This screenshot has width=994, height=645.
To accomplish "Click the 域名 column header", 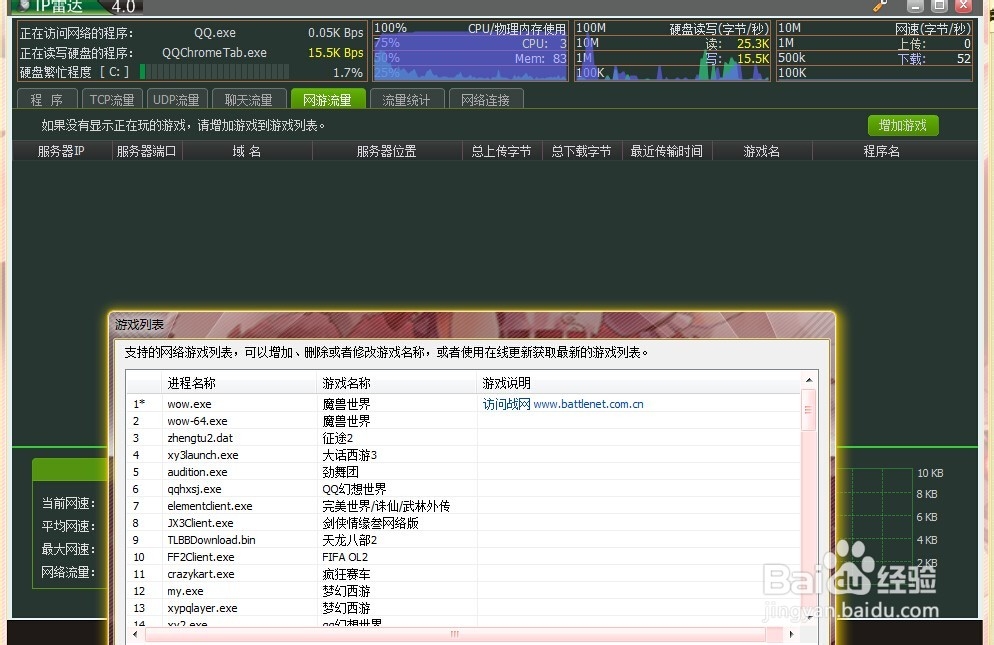I will [247, 151].
